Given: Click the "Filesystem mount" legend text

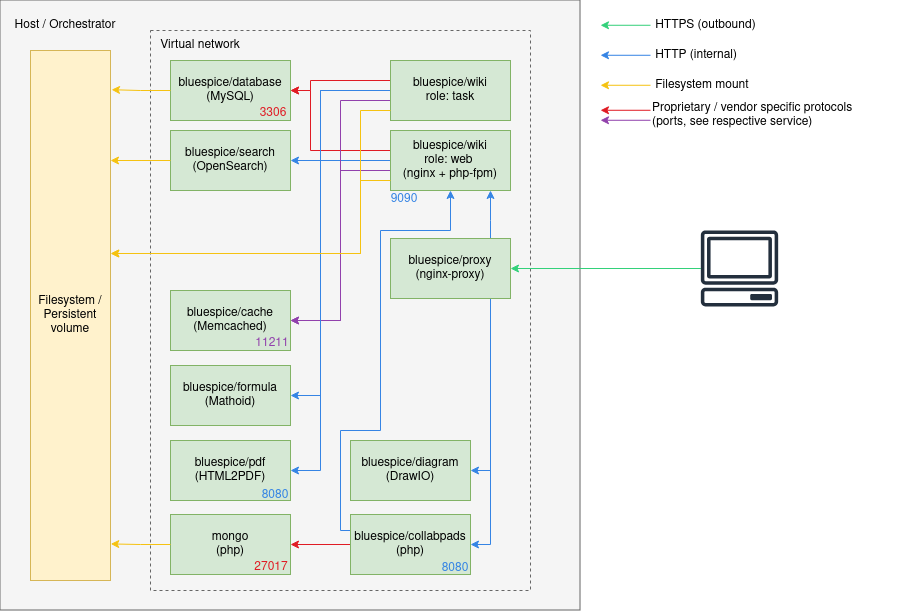Looking at the screenshot, I should (702, 84).
